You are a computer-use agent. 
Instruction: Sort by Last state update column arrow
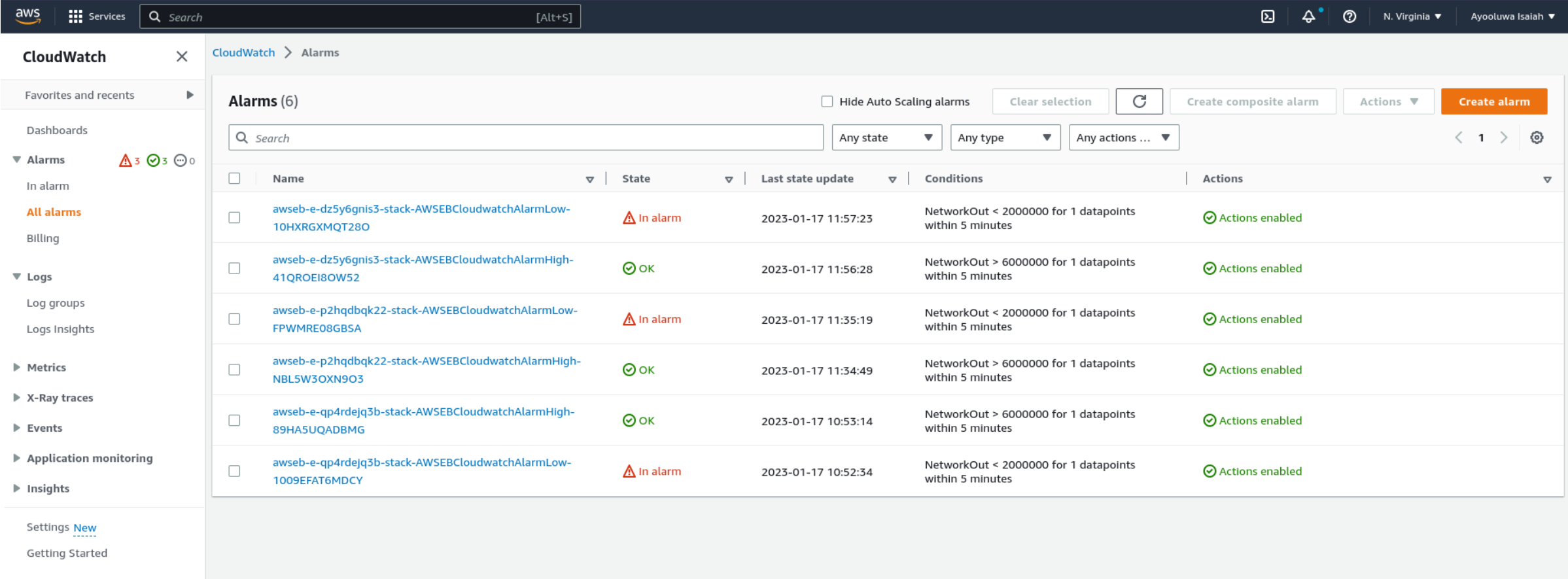[892, 179]
